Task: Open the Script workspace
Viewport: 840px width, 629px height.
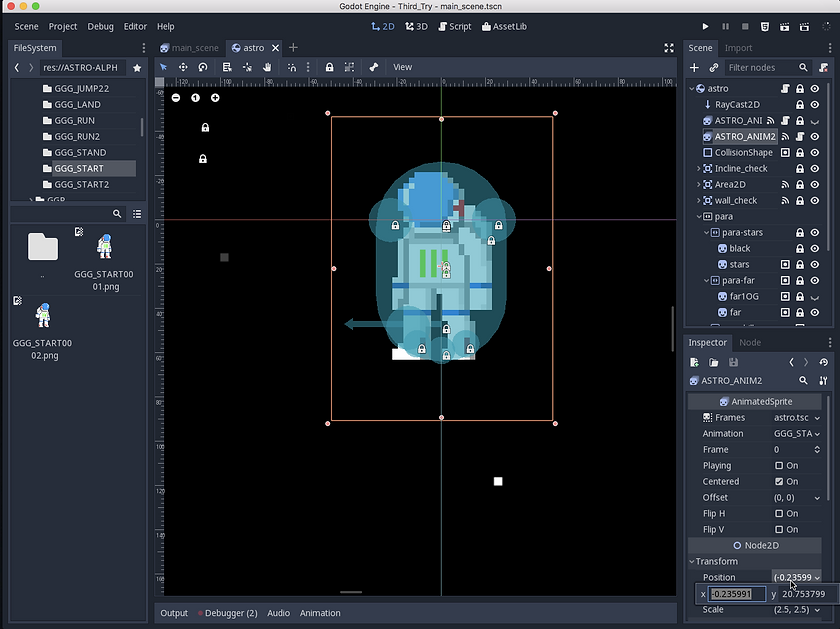Action: point(455,26)
